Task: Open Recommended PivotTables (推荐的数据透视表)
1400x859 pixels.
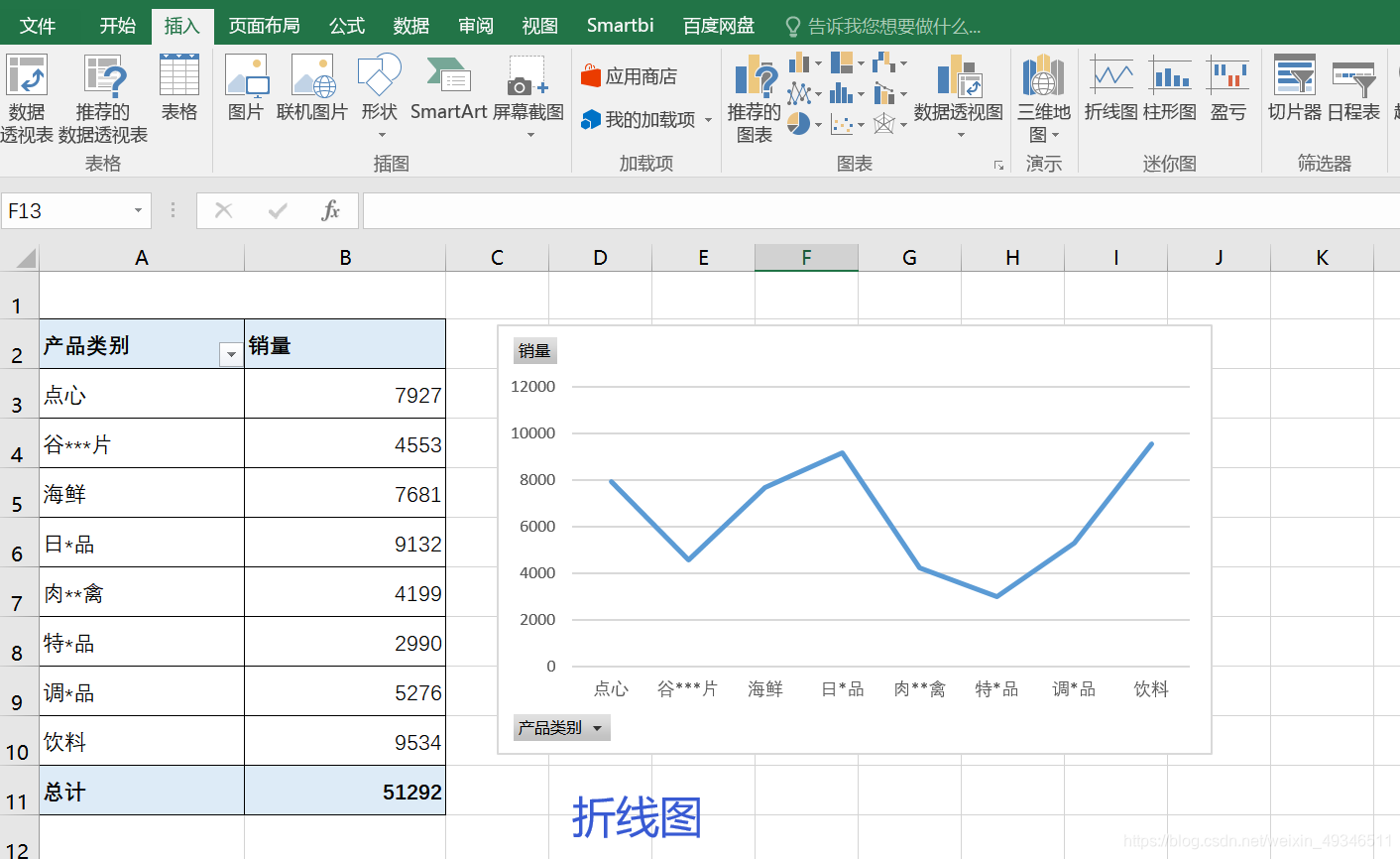Action: [103, 99]
